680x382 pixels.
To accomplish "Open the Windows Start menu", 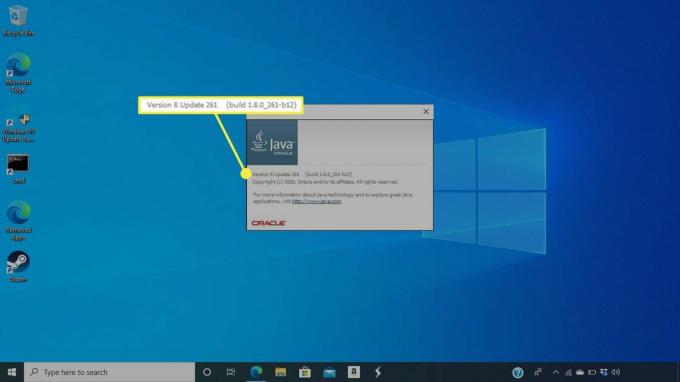I will click(12, 372).
